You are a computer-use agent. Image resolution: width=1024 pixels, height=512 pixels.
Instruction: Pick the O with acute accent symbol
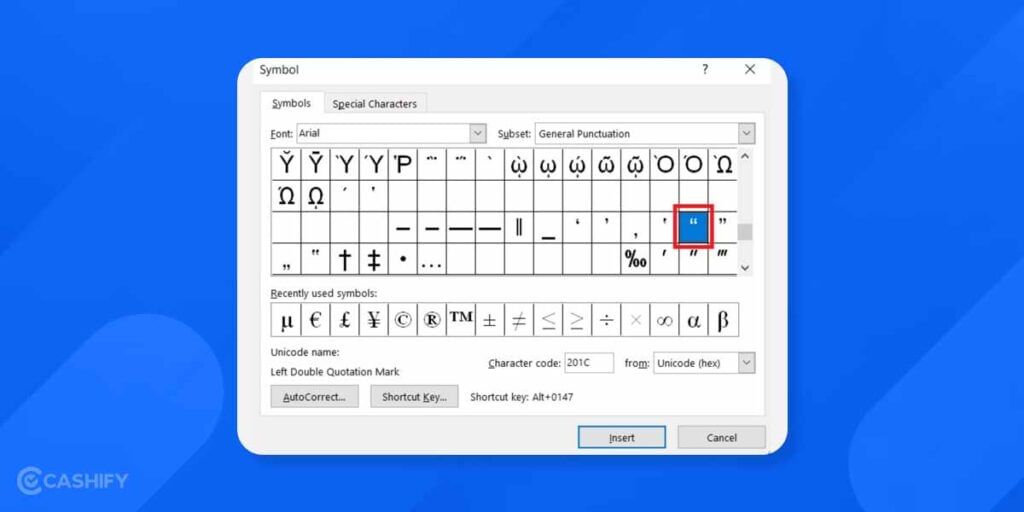pos(694,164)
